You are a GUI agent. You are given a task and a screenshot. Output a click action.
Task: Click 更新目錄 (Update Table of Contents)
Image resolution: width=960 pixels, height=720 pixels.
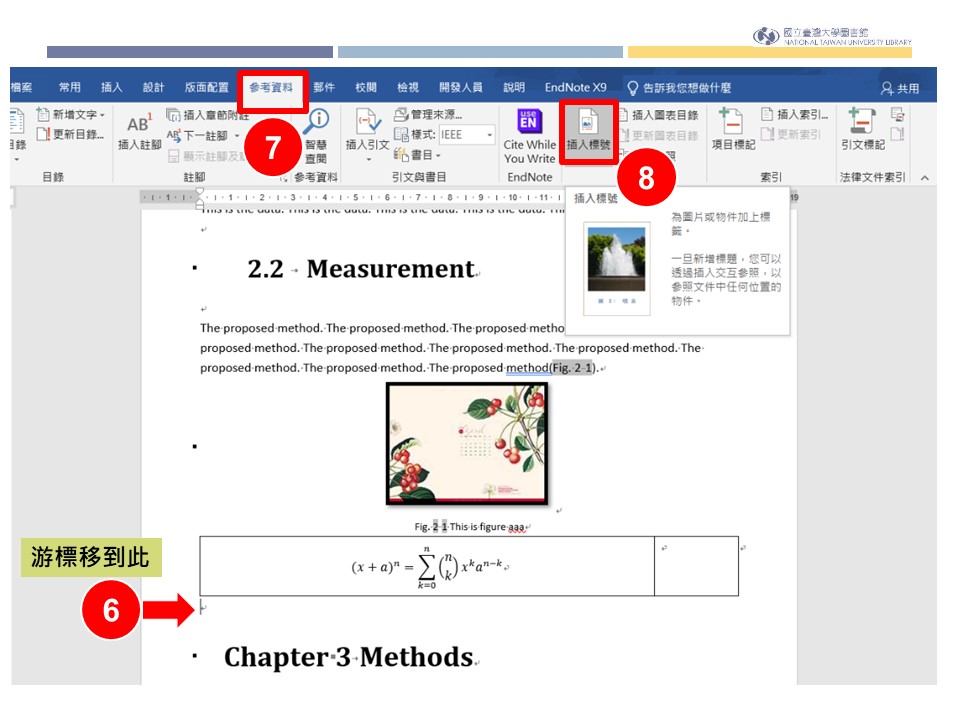(70, 133)
